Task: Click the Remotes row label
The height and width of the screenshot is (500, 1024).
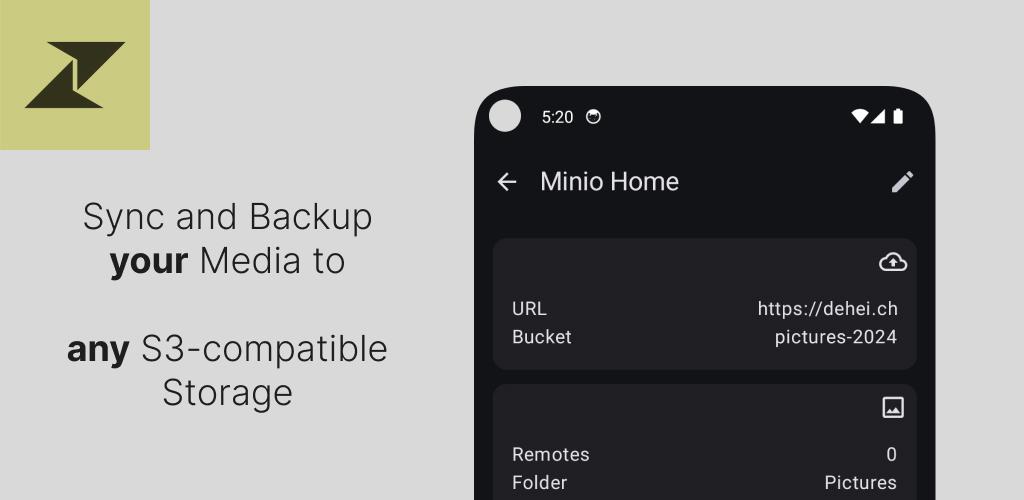Action: 550,454
